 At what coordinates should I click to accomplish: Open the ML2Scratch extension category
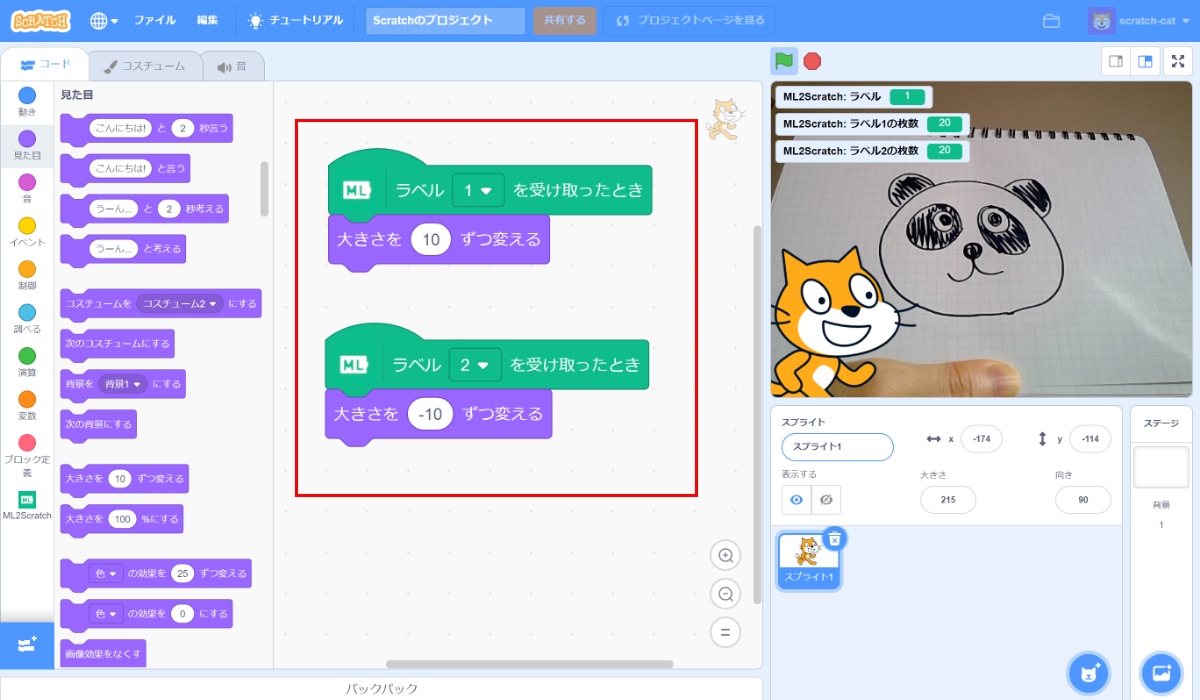pyautogui.click(x=26, y=500)
